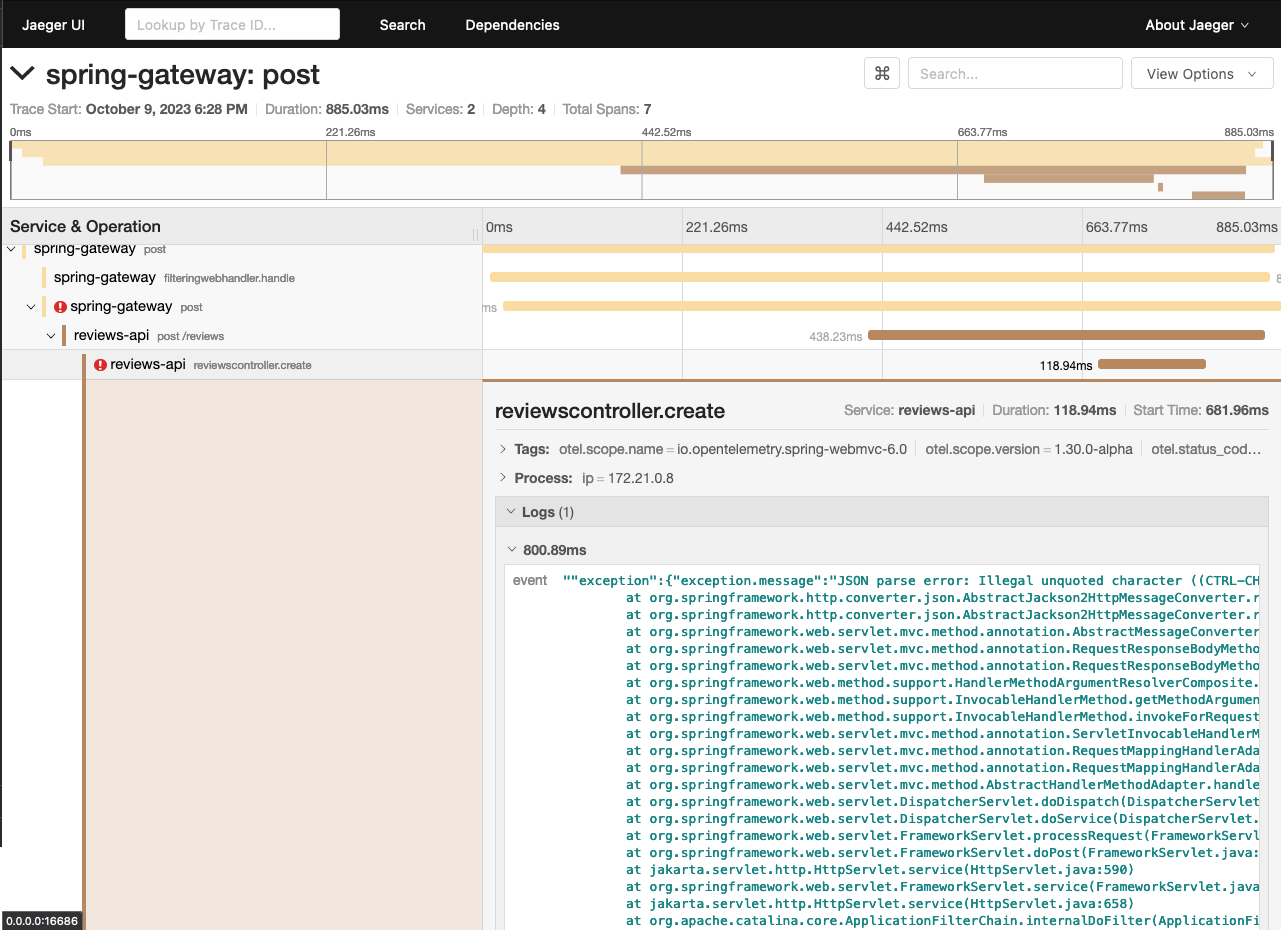This screenshot has height=930, width=1281.
Task: Click the Total Spans: 7 label
Action: click(607, 109)
